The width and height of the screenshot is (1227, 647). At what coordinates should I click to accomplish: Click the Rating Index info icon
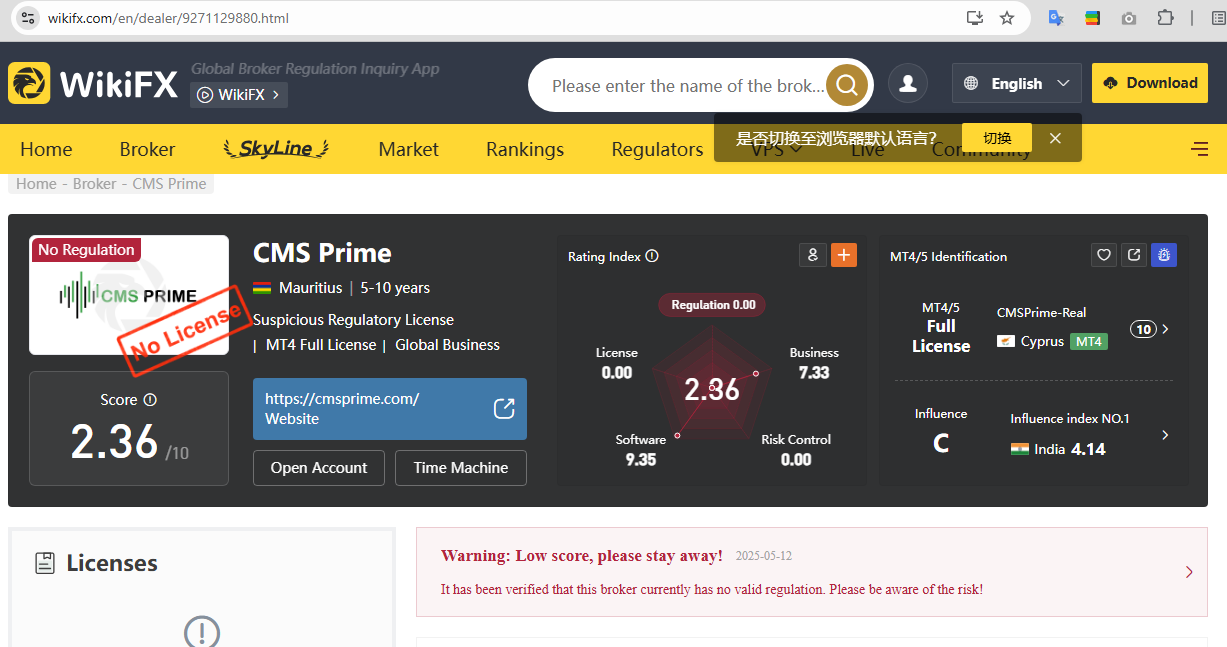point(652,256)
